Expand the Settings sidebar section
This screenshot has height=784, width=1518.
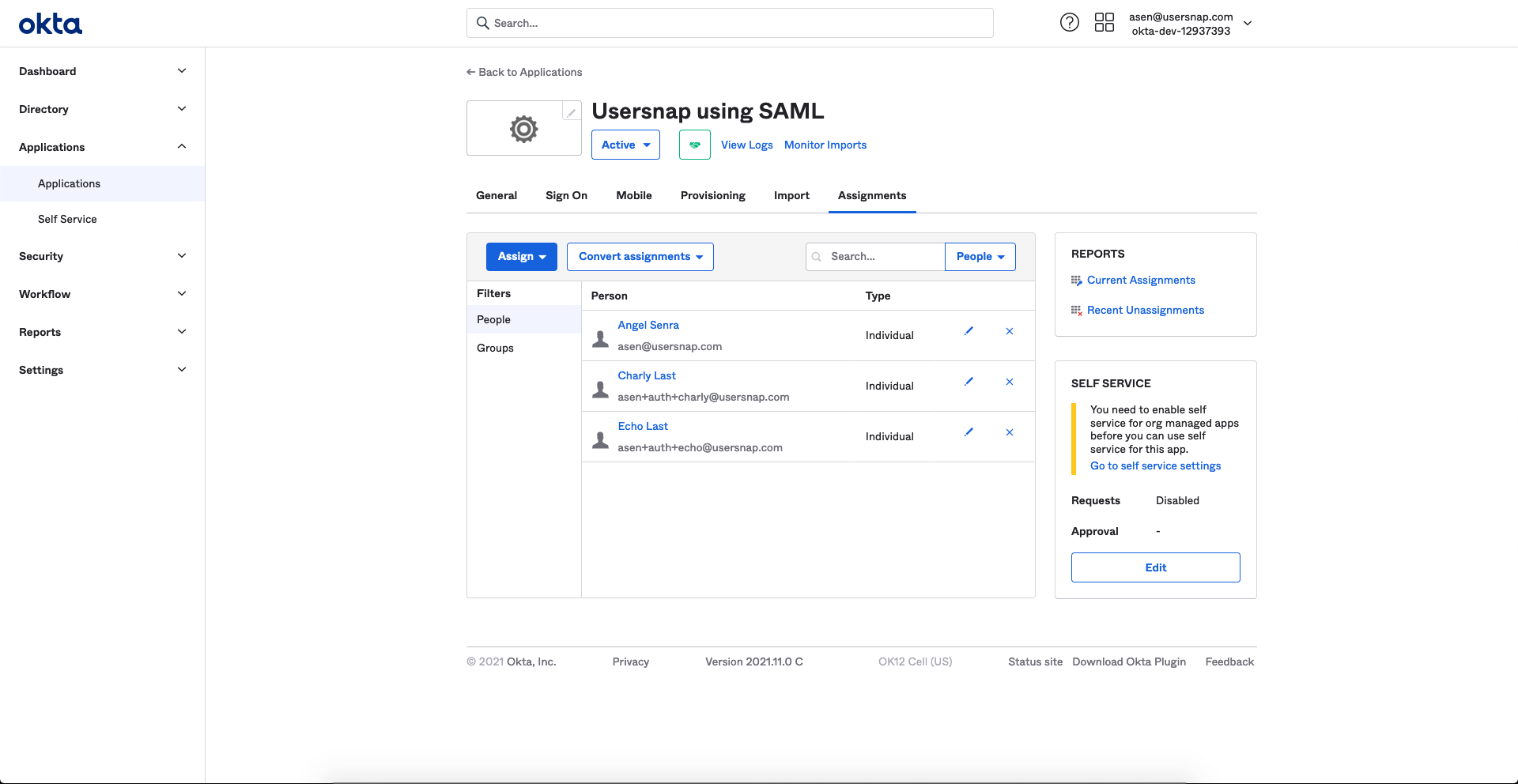click(x=102, y=370)
